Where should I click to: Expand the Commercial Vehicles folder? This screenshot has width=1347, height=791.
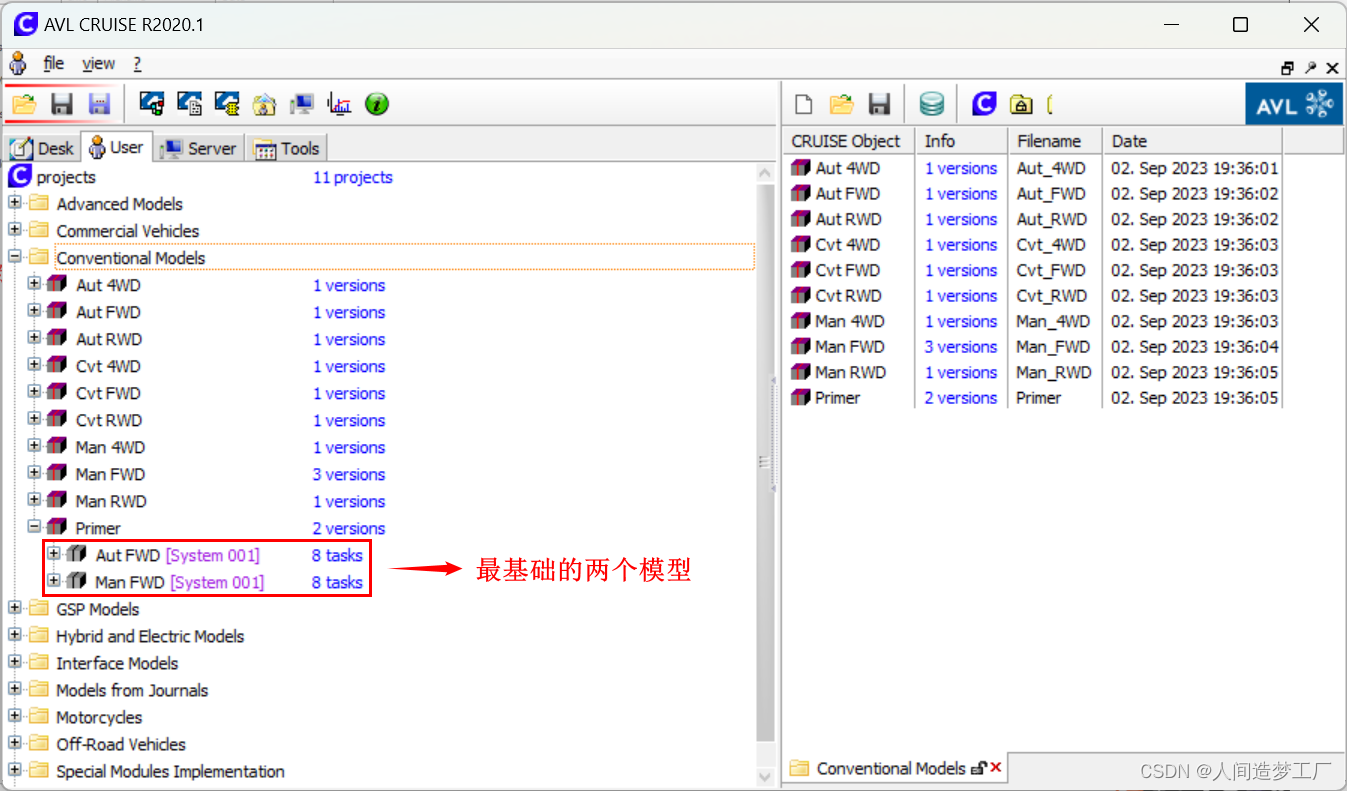click(x=15, y=230)
